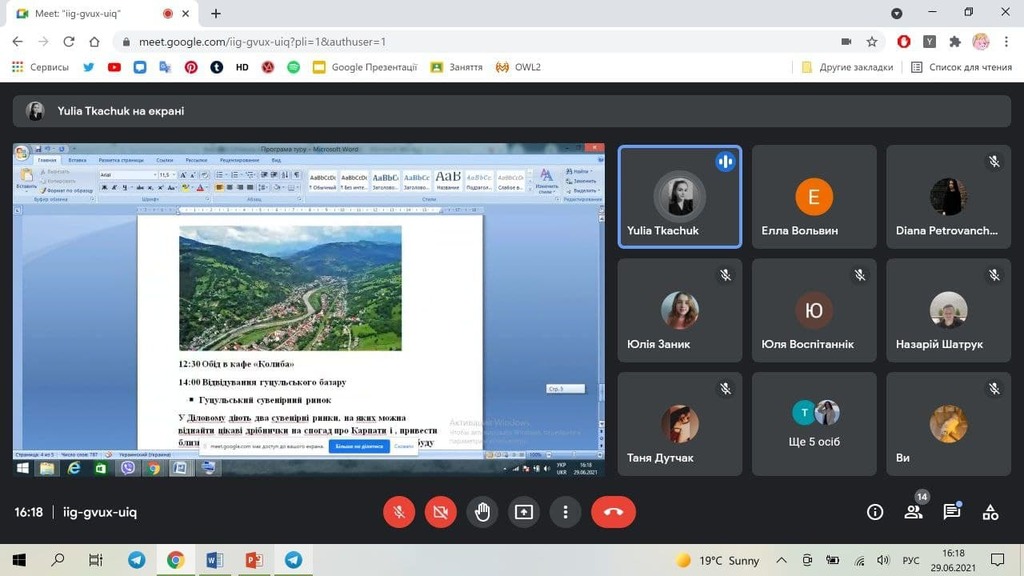1024x576 pixels.
Task: Open Word from the Windows taskbar
Action: (215, 560)
